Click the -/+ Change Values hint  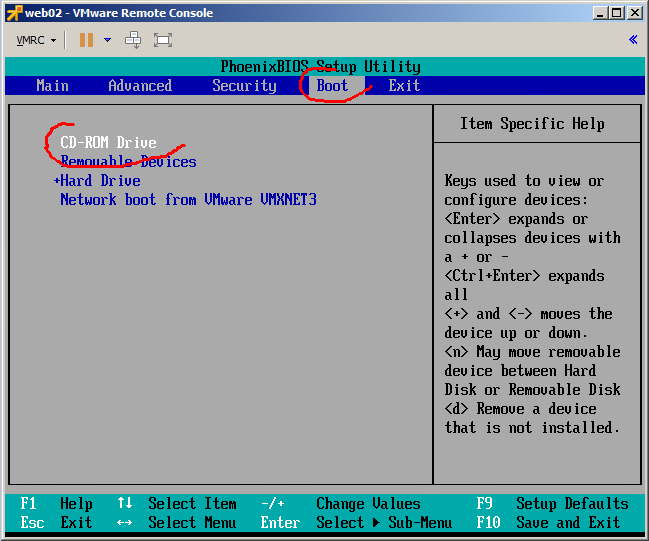[341, 503]
